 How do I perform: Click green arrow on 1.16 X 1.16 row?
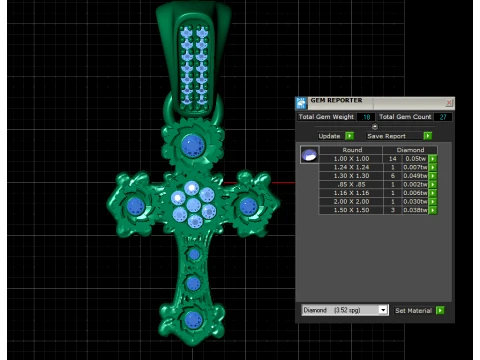[433, 193]
